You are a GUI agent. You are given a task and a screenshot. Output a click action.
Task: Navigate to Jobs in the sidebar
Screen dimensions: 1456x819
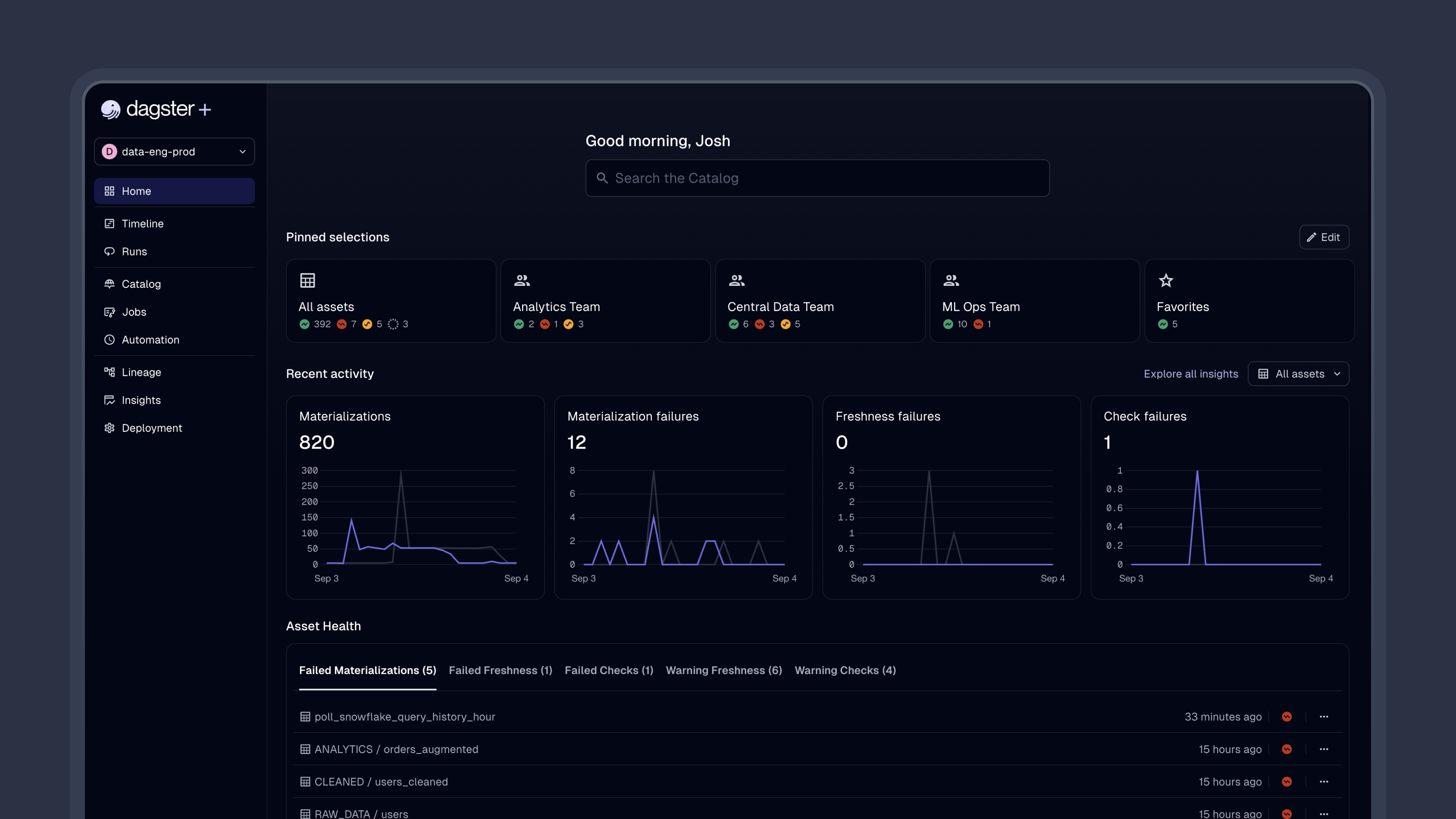174,312
